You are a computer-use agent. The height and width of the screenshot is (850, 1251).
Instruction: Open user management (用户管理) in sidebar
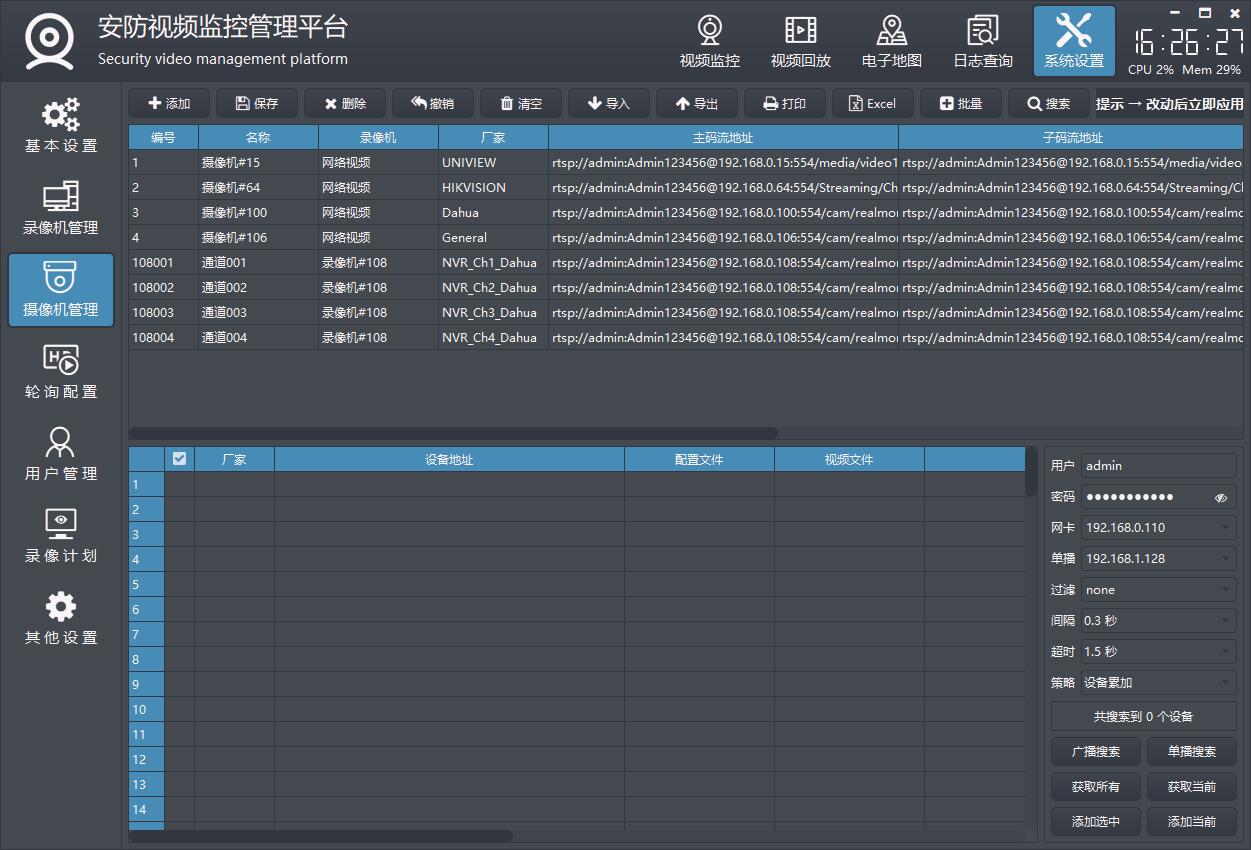point(61,454)
